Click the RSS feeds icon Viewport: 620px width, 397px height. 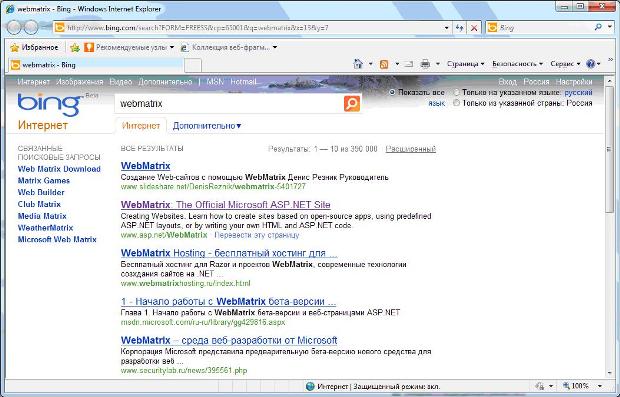(x=384, y=64)
